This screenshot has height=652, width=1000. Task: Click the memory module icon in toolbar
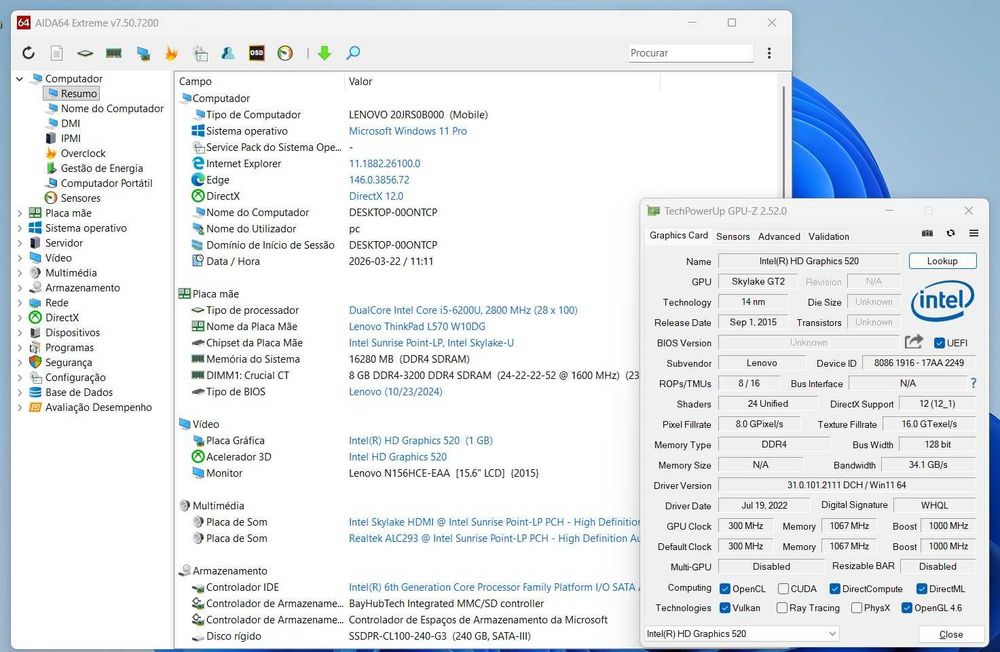[114, 53]
